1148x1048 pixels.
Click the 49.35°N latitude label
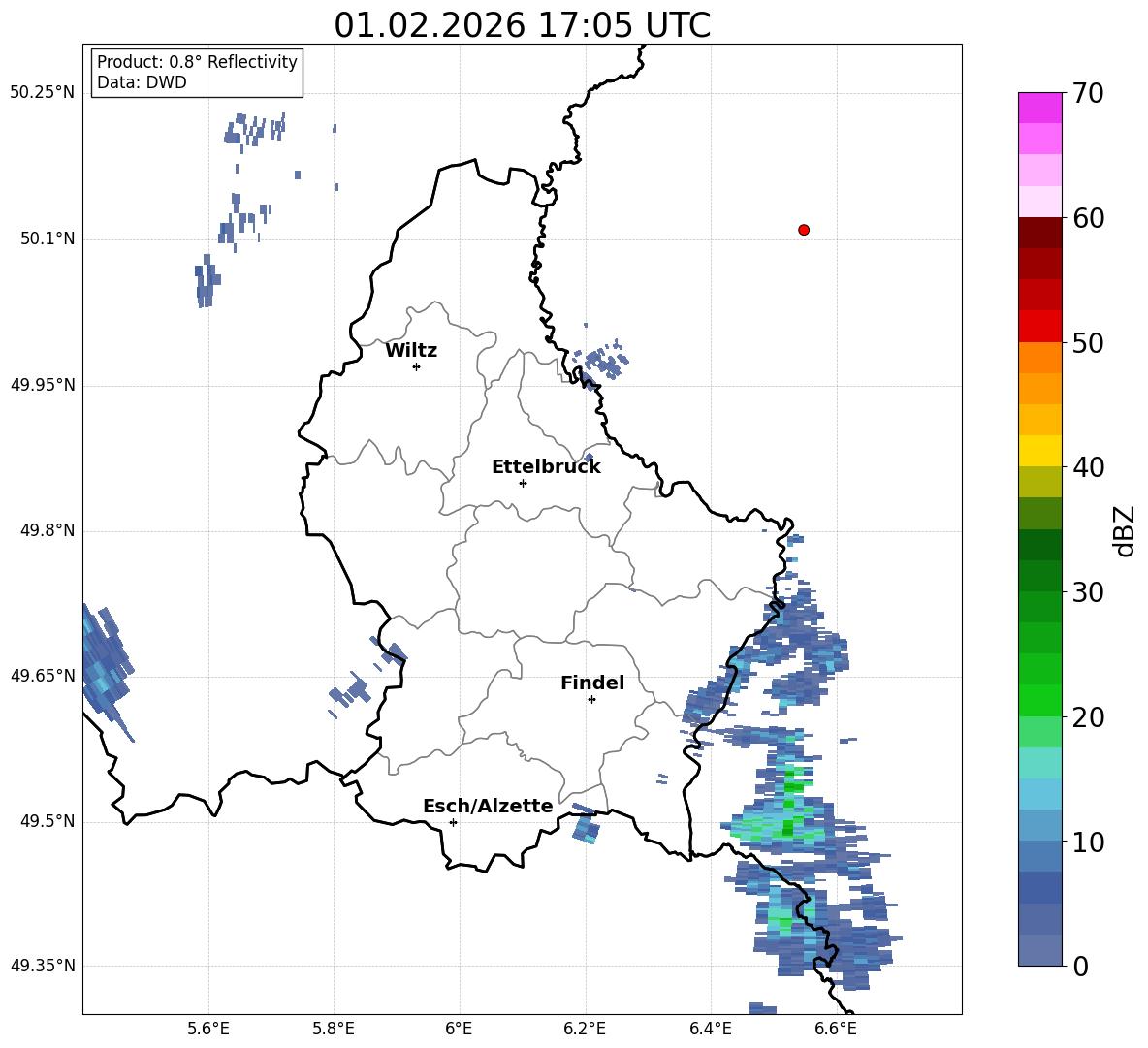43,966
